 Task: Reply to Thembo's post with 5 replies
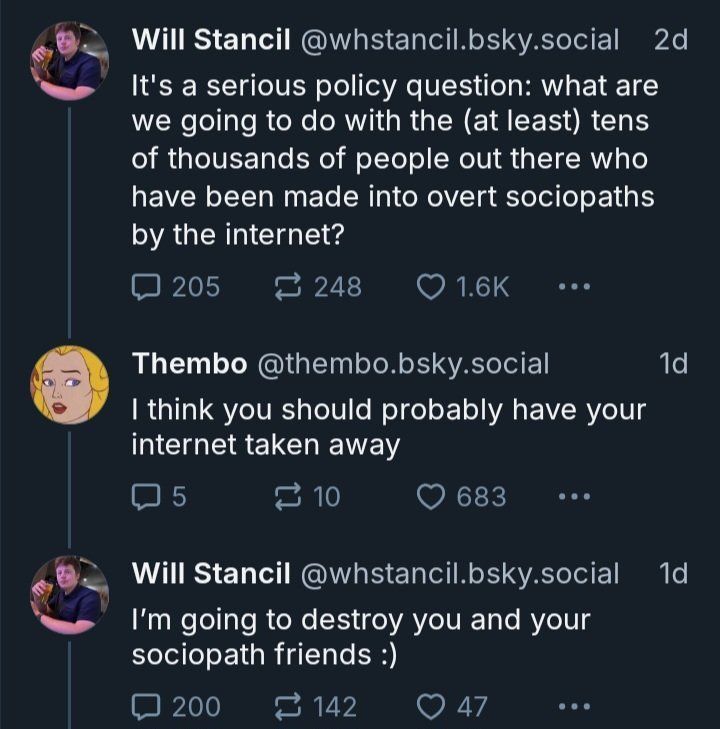tap(146, 496)
